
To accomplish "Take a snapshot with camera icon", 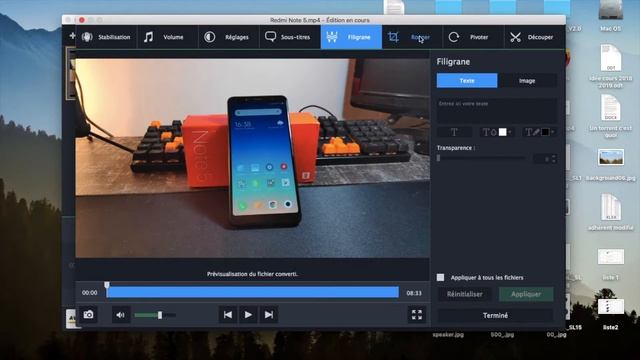I will [x=89, y=315].
